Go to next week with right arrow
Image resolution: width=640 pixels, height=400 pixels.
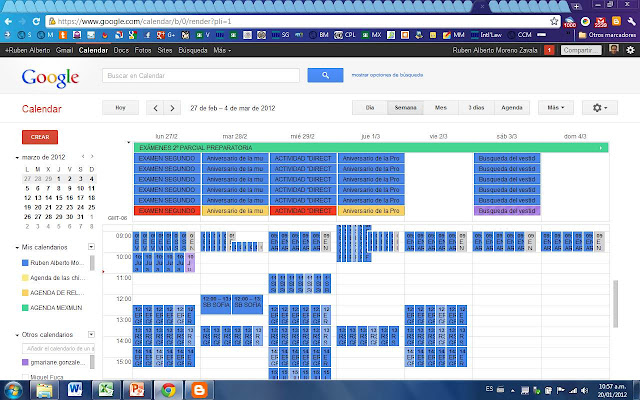coord(172,108)
